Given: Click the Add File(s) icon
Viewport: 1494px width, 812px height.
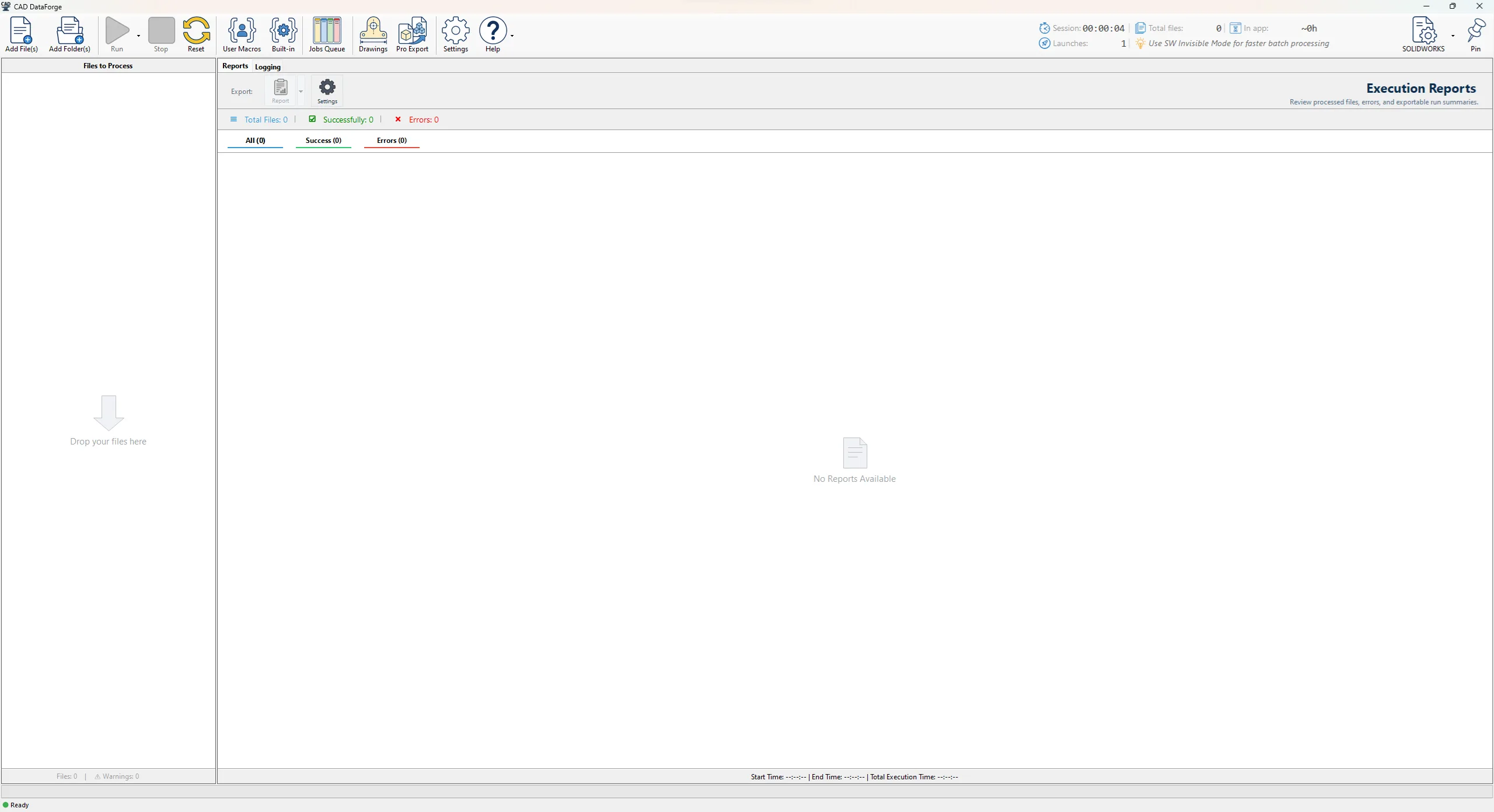Looking at the screenshot, I should click(x=22, y=30).
